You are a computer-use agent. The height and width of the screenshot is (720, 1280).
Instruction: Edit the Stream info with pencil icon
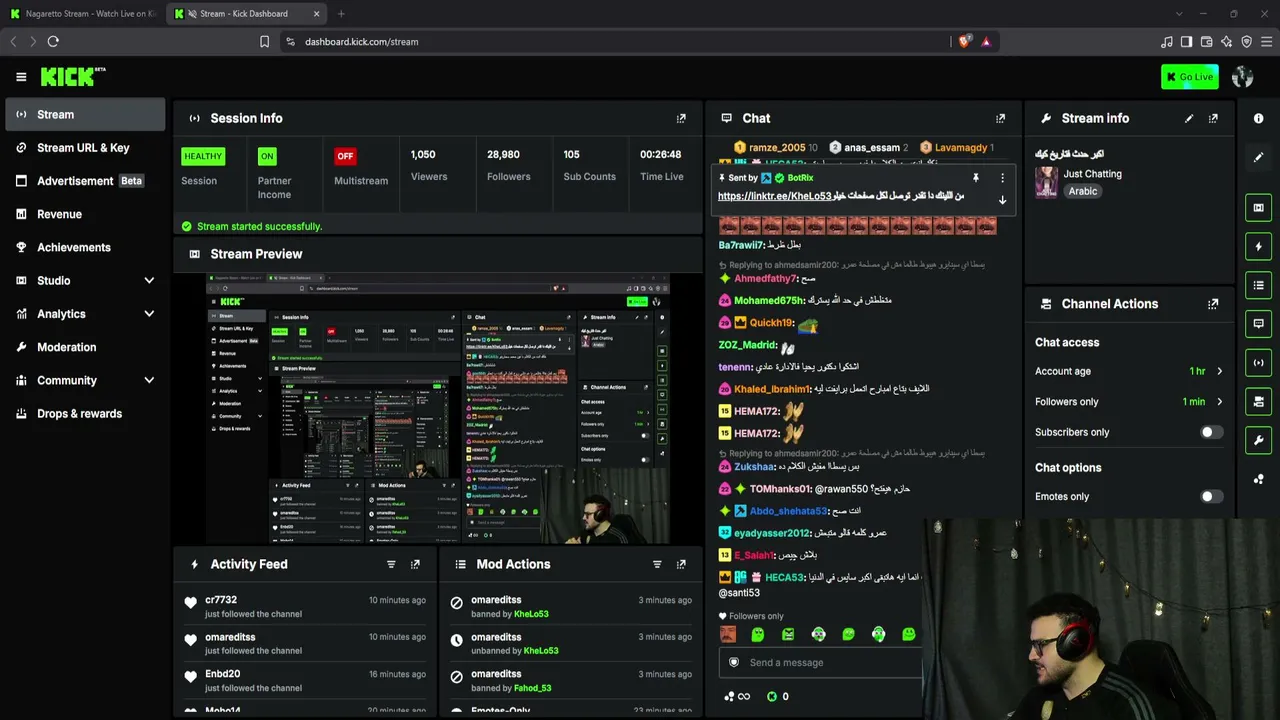pyautogui.click(x=1189, y=118)
